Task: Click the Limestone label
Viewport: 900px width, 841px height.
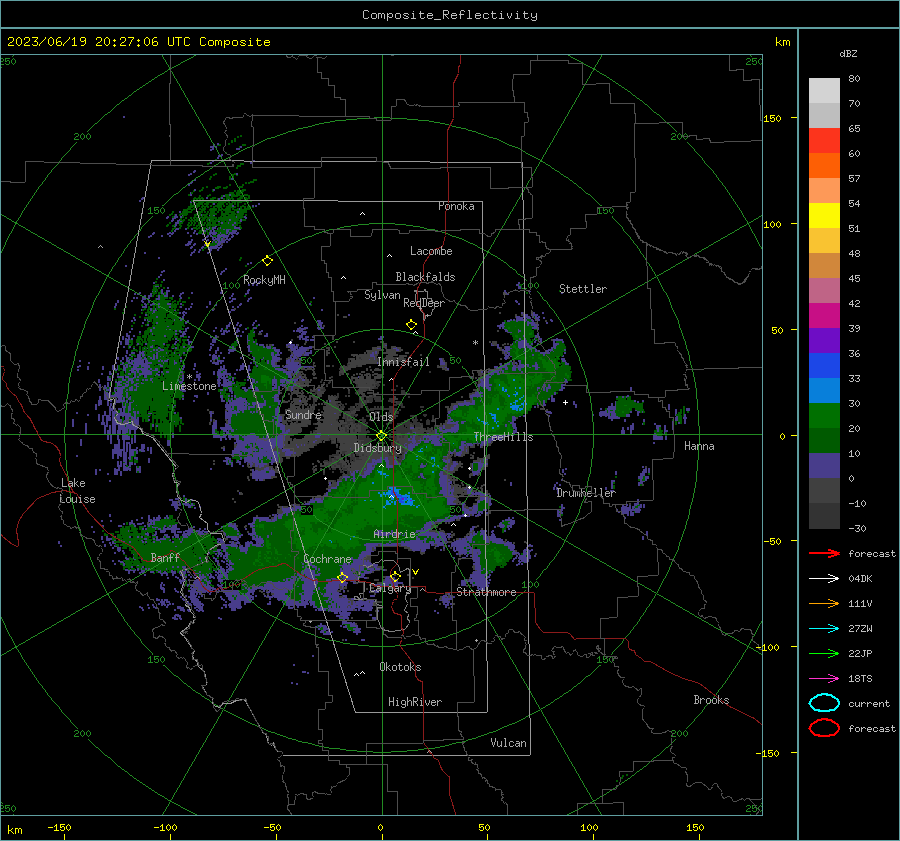Action: click(189, 386)
